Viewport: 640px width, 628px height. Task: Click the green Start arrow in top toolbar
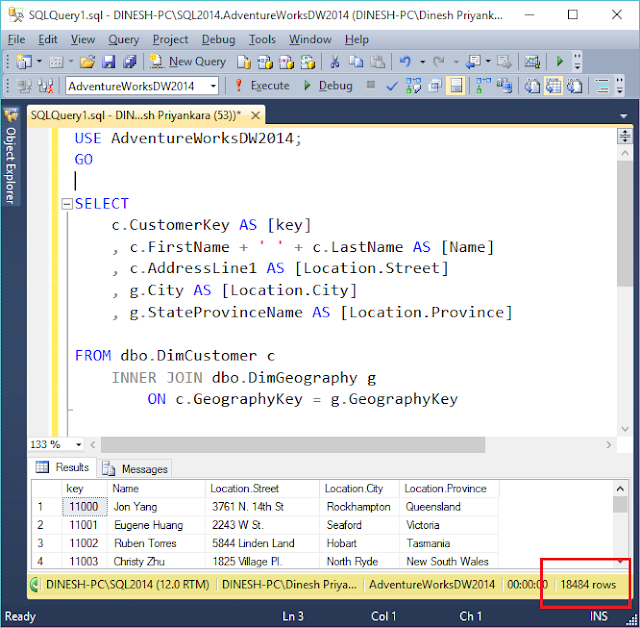click(560, 62)
